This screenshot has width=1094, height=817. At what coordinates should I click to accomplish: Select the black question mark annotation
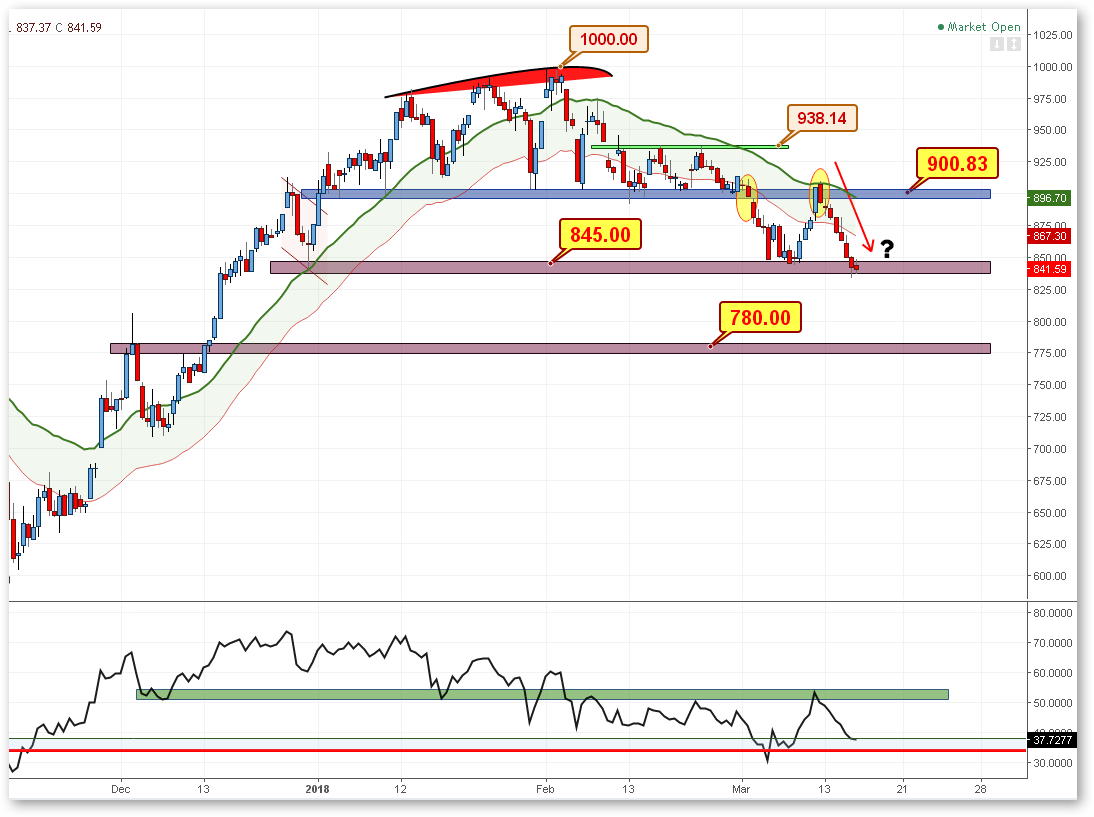(886, 250)
